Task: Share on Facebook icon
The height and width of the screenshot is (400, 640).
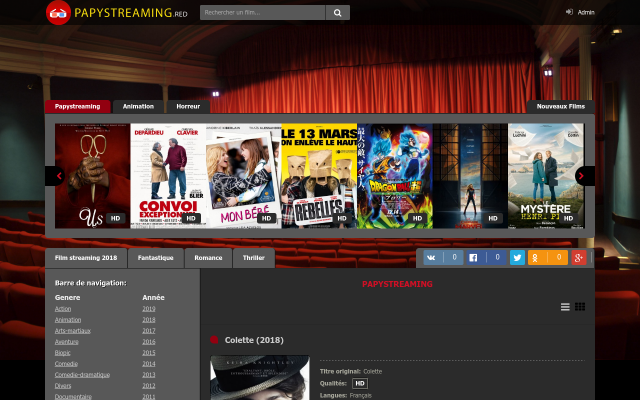Action: 473,258
